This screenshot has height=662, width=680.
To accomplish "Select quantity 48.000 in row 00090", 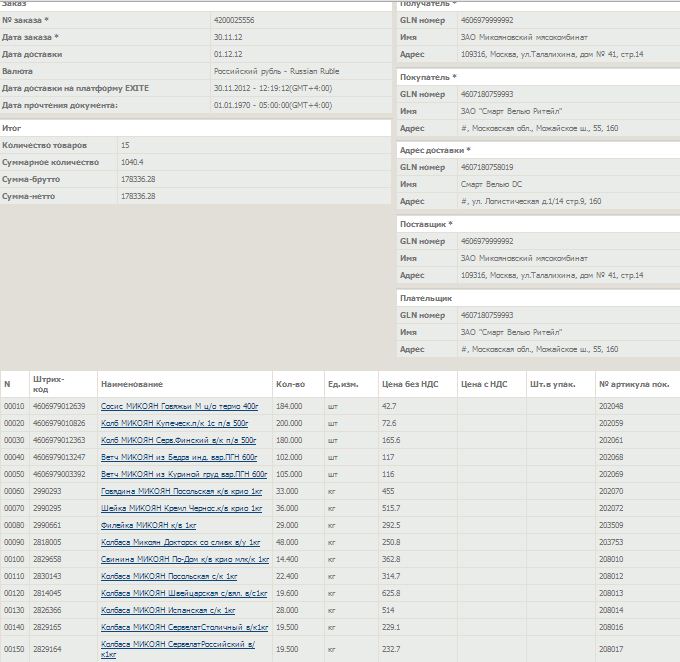I will point(287,542).
